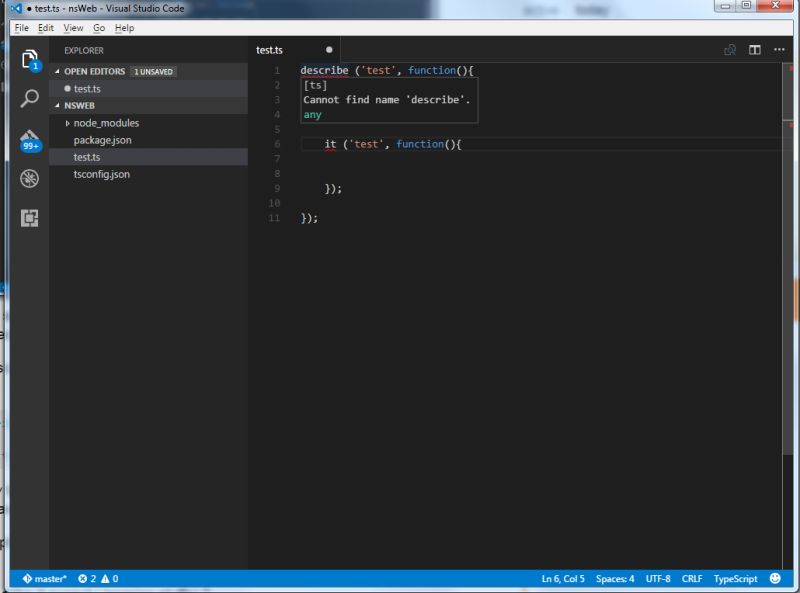Change the language mode from TypeScript
800x593 pixels.
pos(736,578)
